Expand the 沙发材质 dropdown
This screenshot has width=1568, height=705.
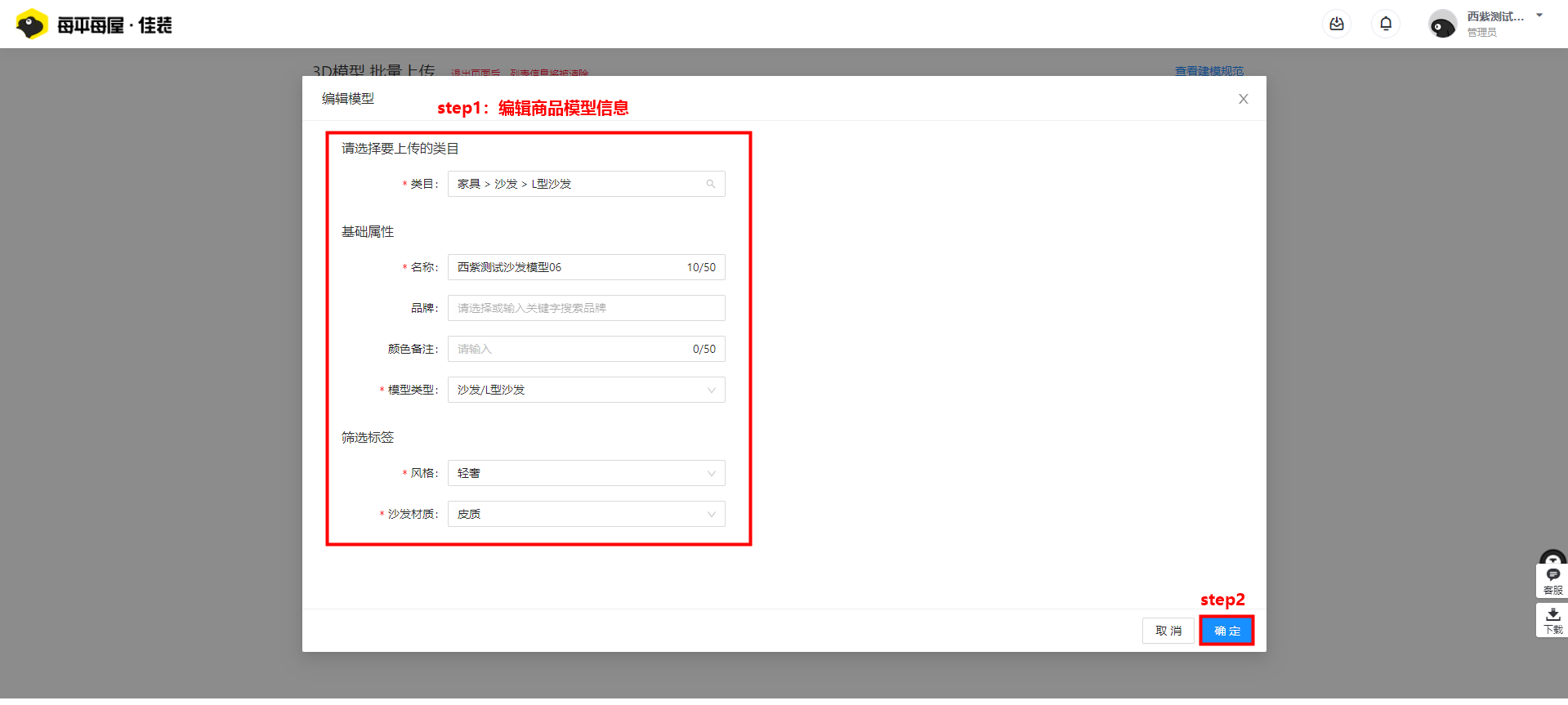[587, 514]
